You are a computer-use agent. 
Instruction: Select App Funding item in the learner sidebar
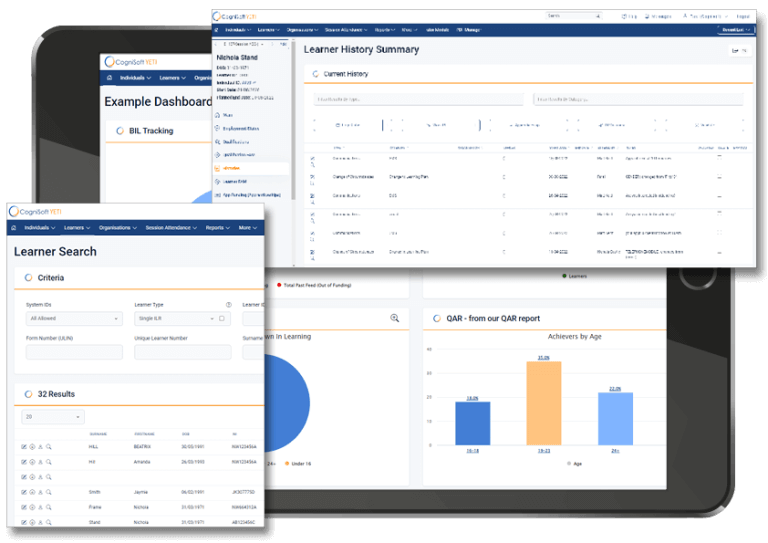[x=248, y=195]
